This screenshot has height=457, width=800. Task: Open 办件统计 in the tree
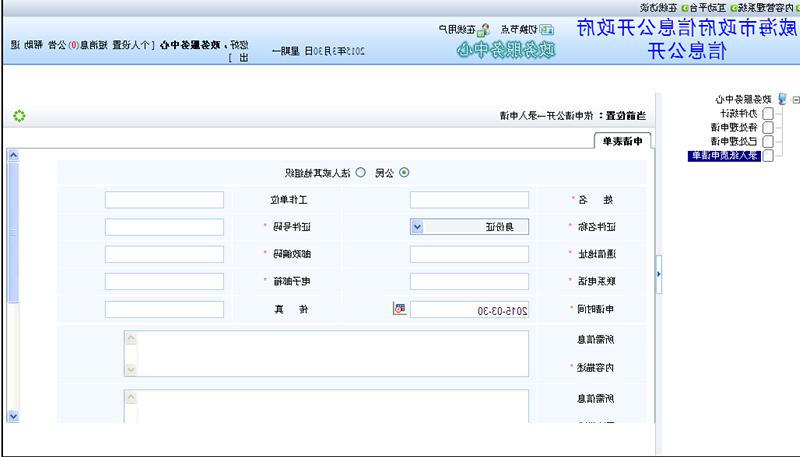pyautogui.click(x=740, y=113)
